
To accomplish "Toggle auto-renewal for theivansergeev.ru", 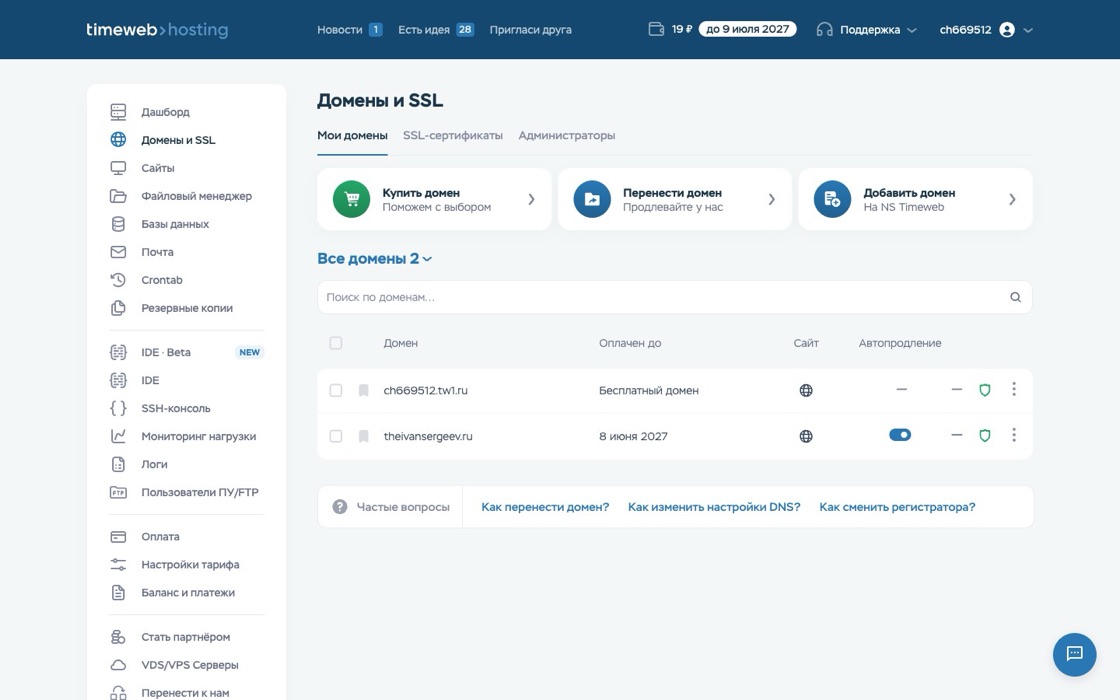I will click(900, 435).
